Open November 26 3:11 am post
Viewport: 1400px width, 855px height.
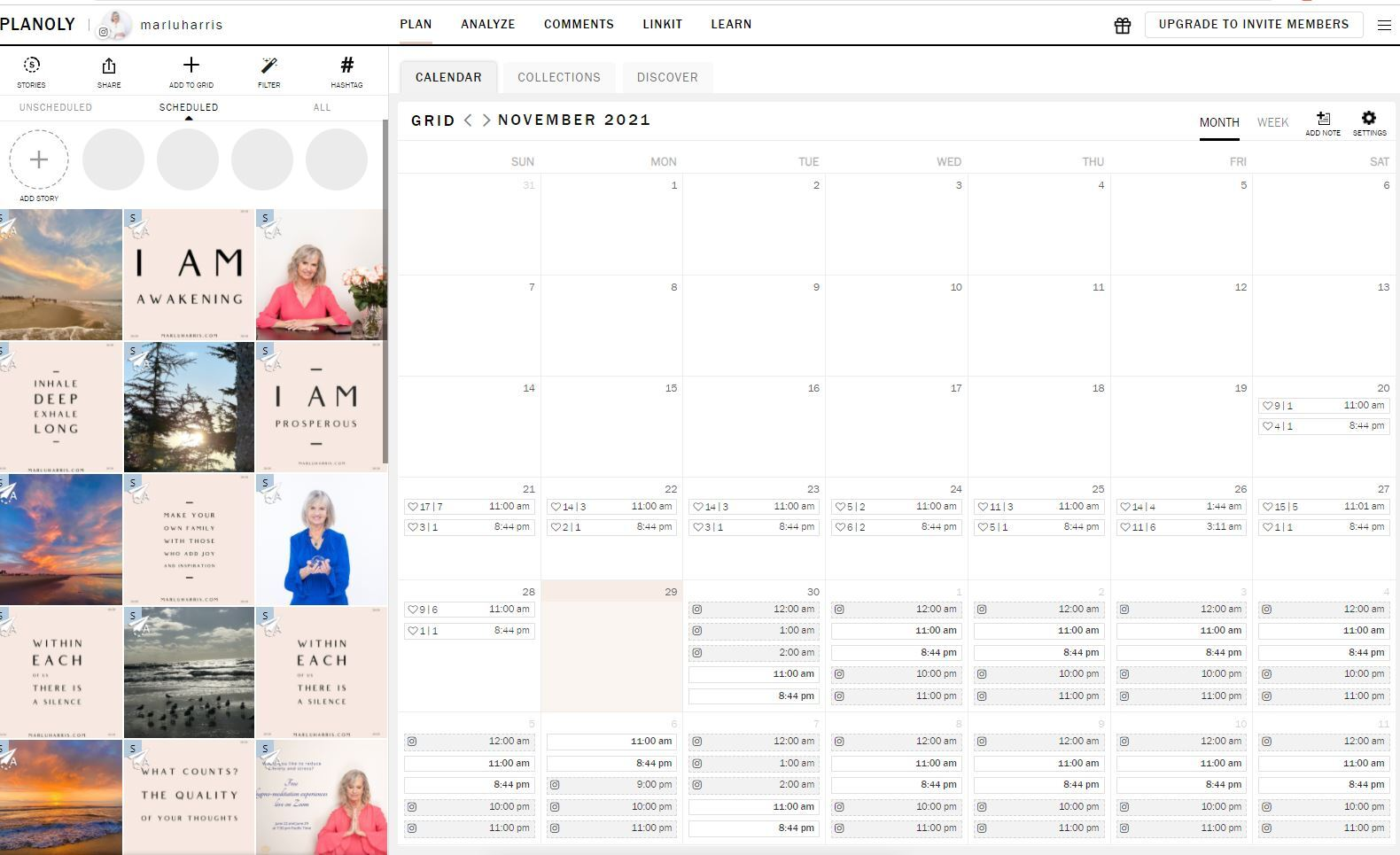(x=1181, y=527)
